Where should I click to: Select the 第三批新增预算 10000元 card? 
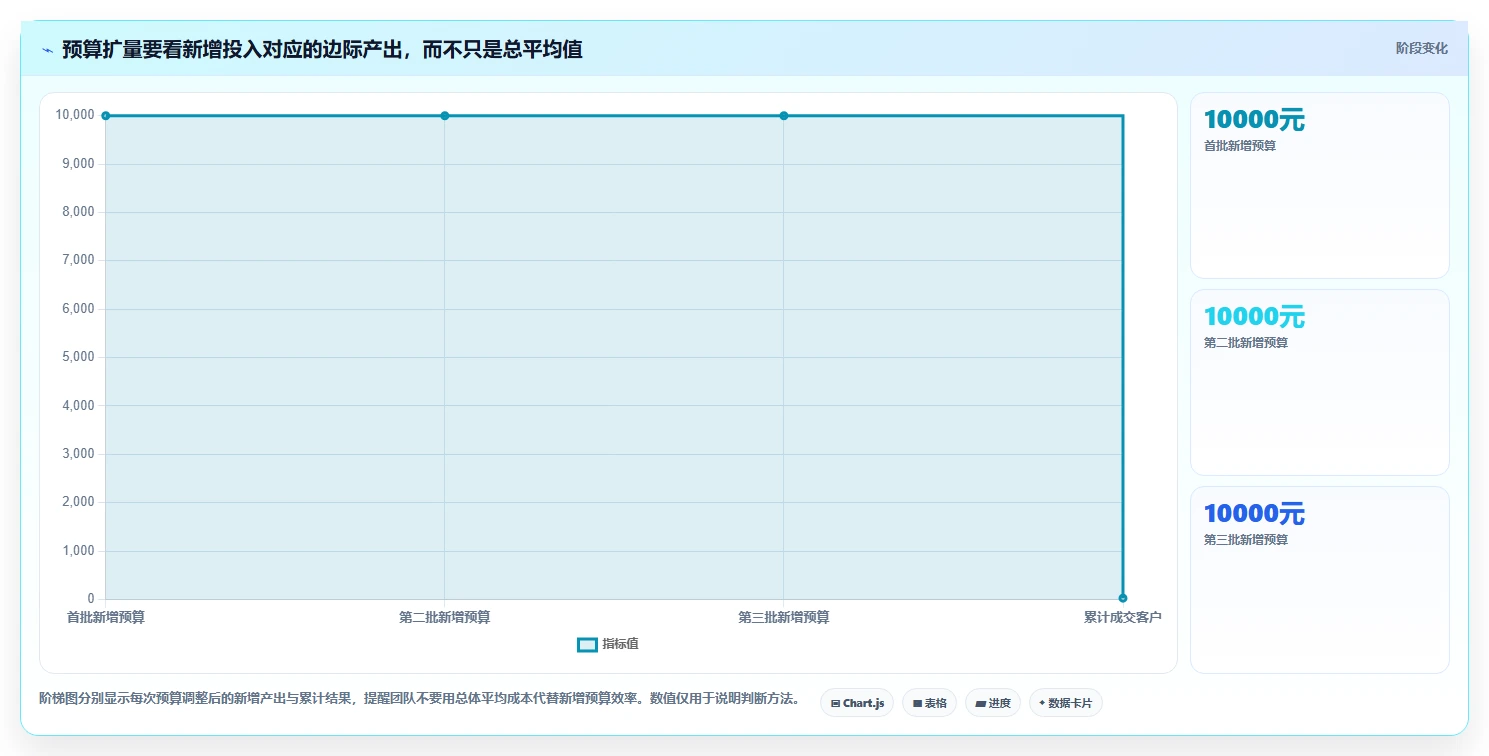[1319, 580]
